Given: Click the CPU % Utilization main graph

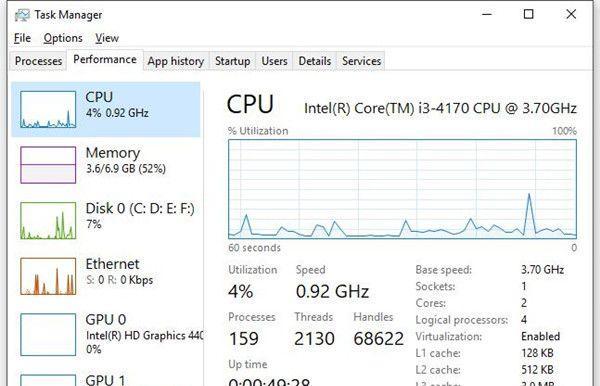Looking at the screenshot, I should coord(402,189).
